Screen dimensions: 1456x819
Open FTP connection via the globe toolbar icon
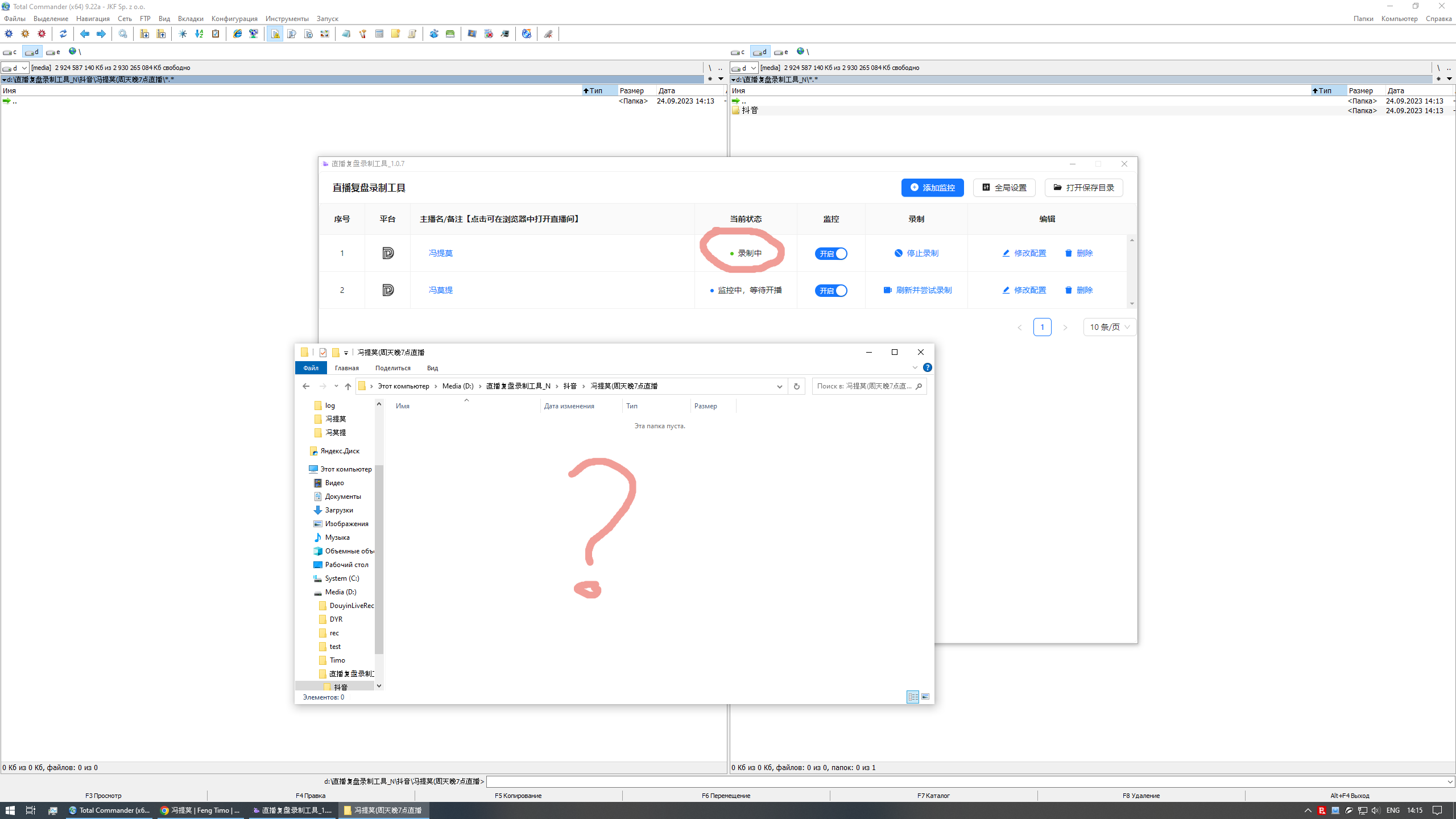pyautogui.click(x=526, y=34)
